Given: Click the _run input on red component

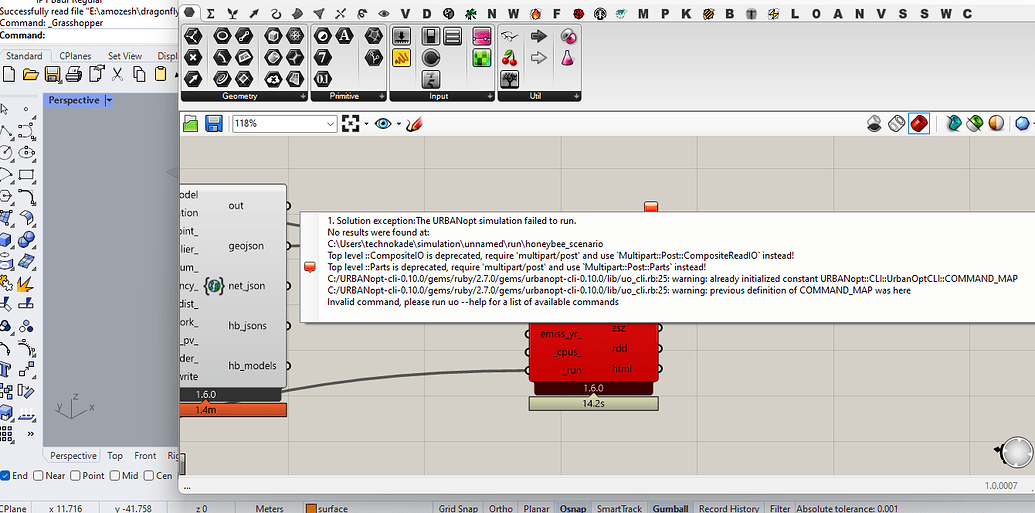Looking at the screenshot, I should pyautogui.click(x=571, y=371).
